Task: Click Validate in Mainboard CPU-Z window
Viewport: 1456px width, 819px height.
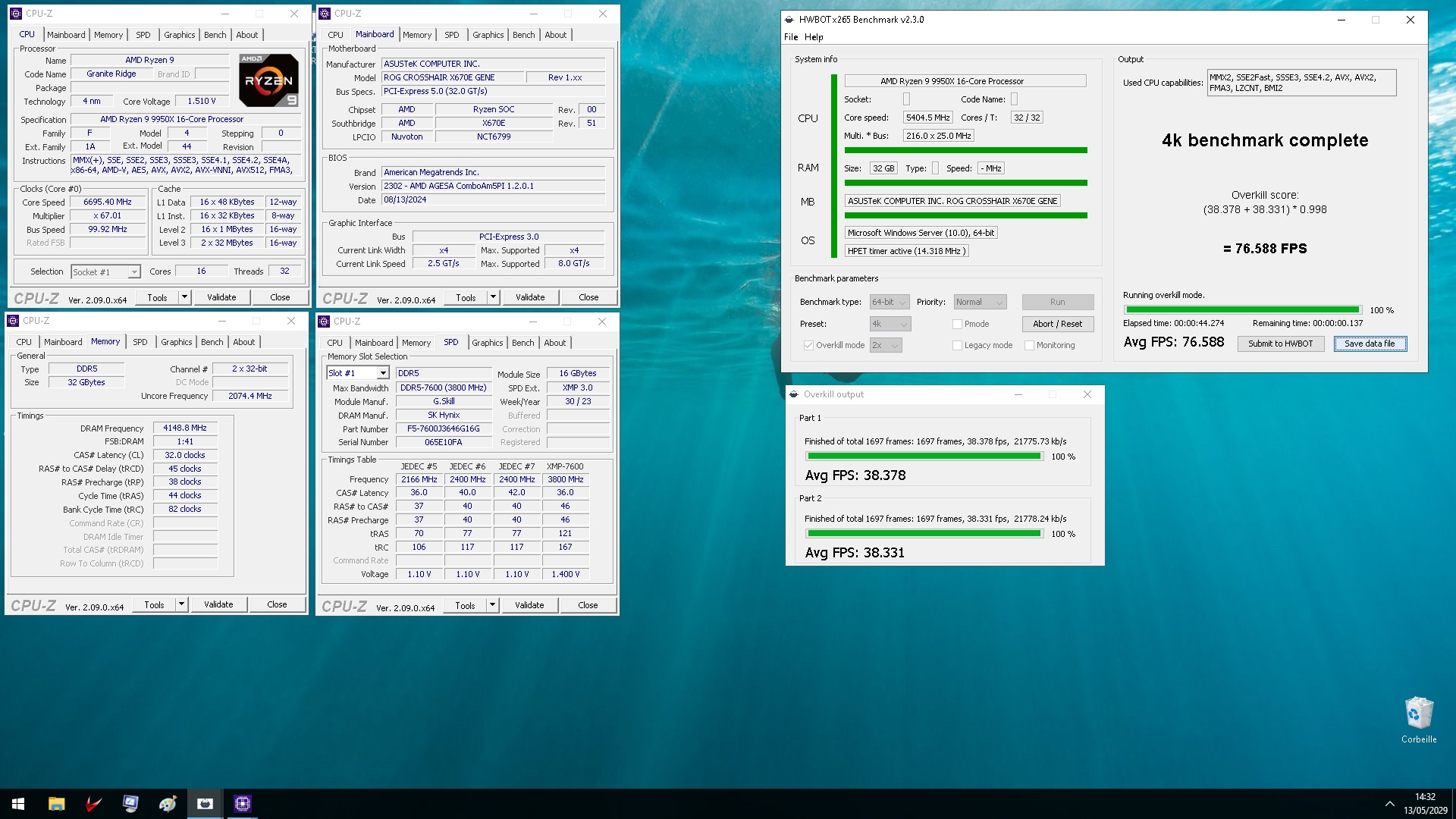Action: click(x=530, y=297)
